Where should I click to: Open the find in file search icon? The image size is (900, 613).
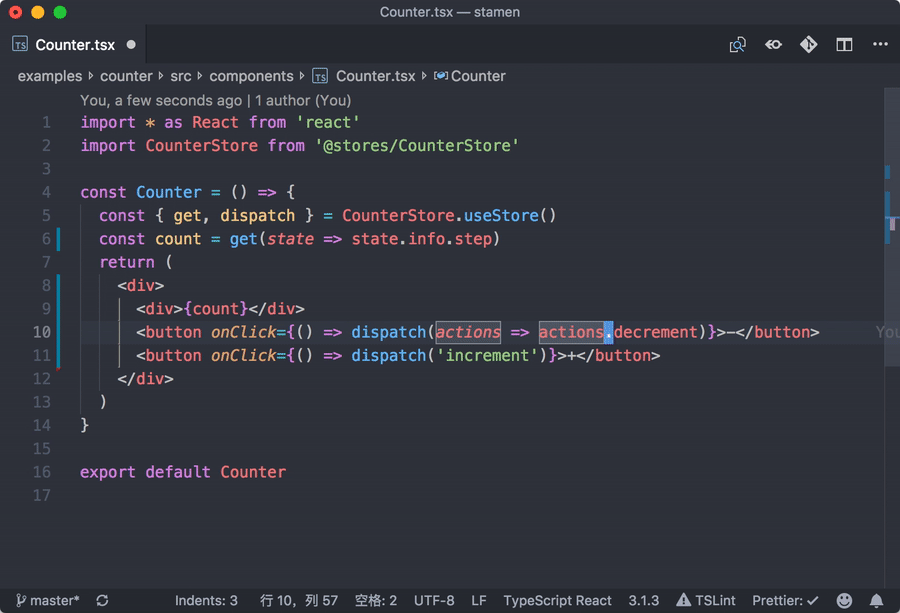pos(738,44)
